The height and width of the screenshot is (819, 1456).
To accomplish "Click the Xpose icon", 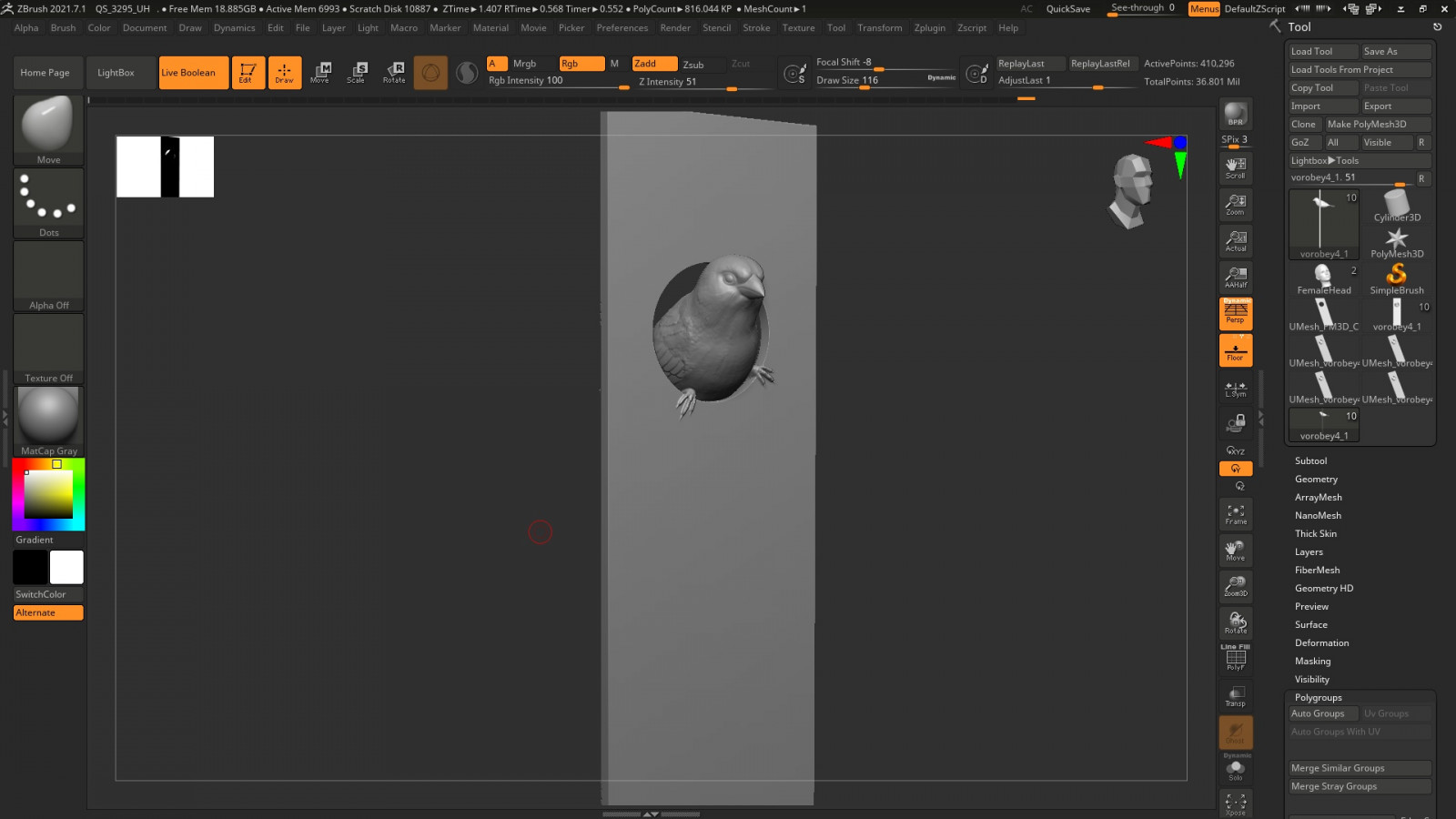I will (1236, 804).
